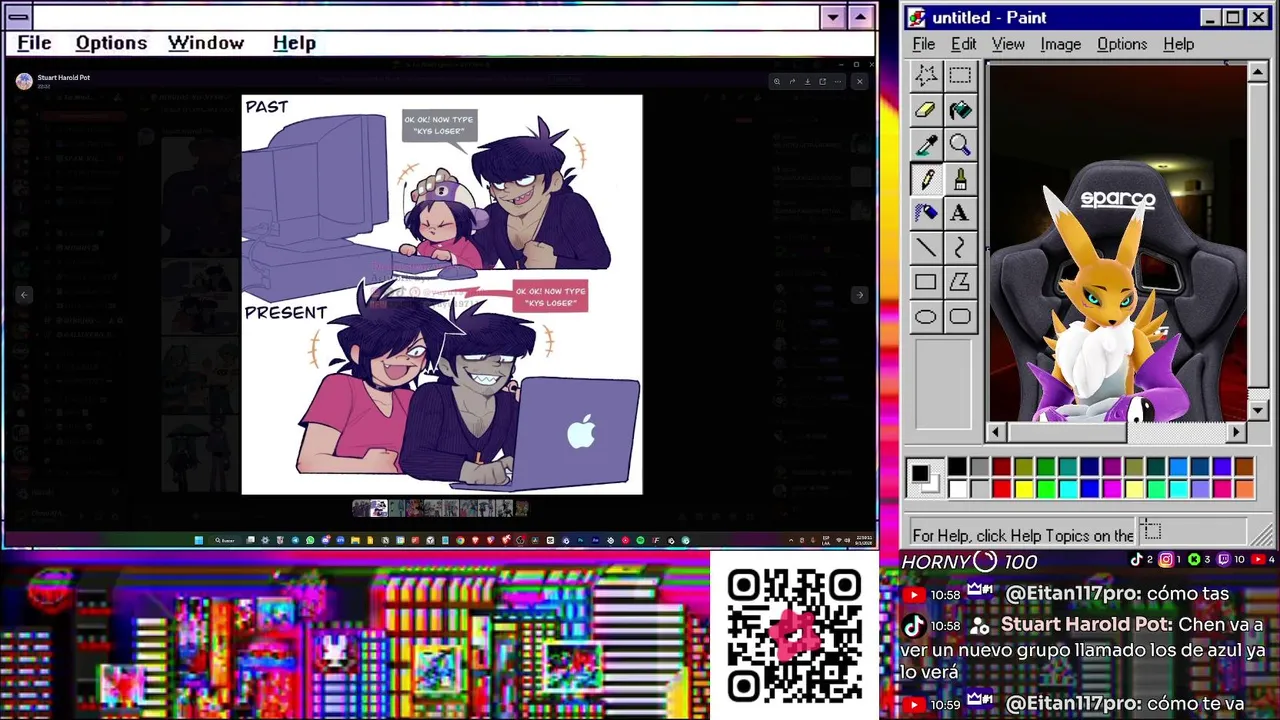This screenshot has width=1280, height=720.
Task: Download the image with the viewer's download icon
Action: [808, 81]
